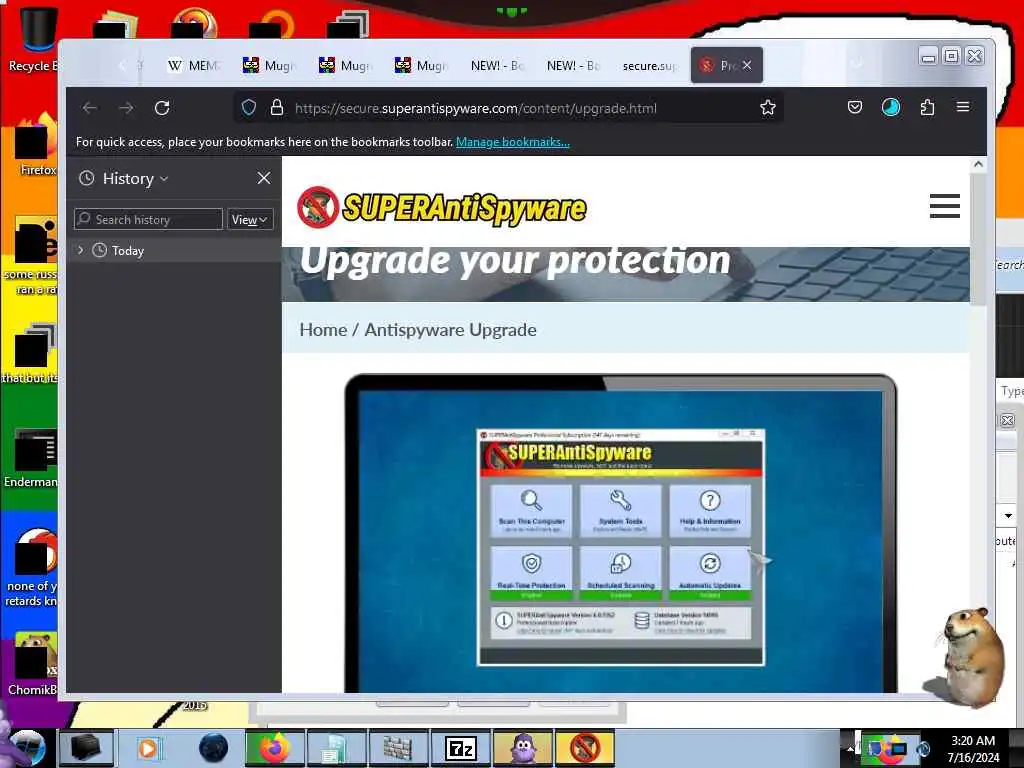Open the blue globe taskbar icon
Image resolution: width=1024 pixels, height=768 pixels.
coord(213,748)
